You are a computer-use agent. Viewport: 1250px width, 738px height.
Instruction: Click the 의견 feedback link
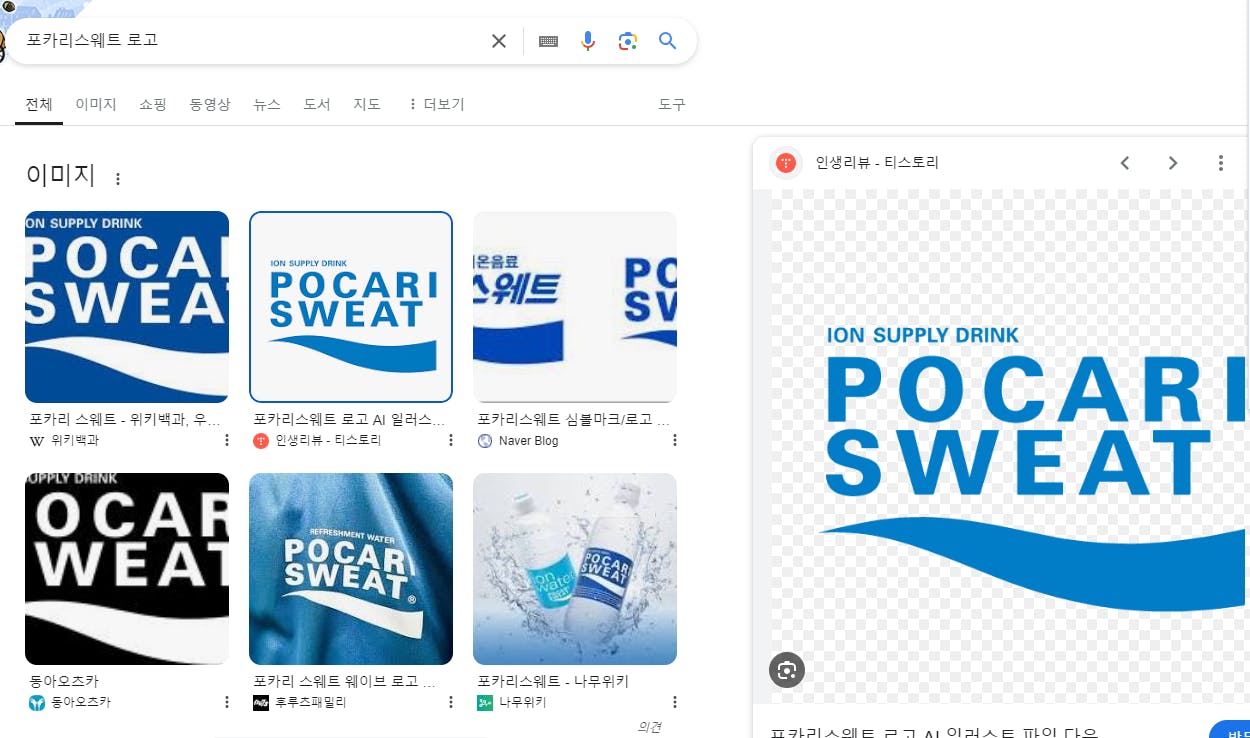(650, 727)
